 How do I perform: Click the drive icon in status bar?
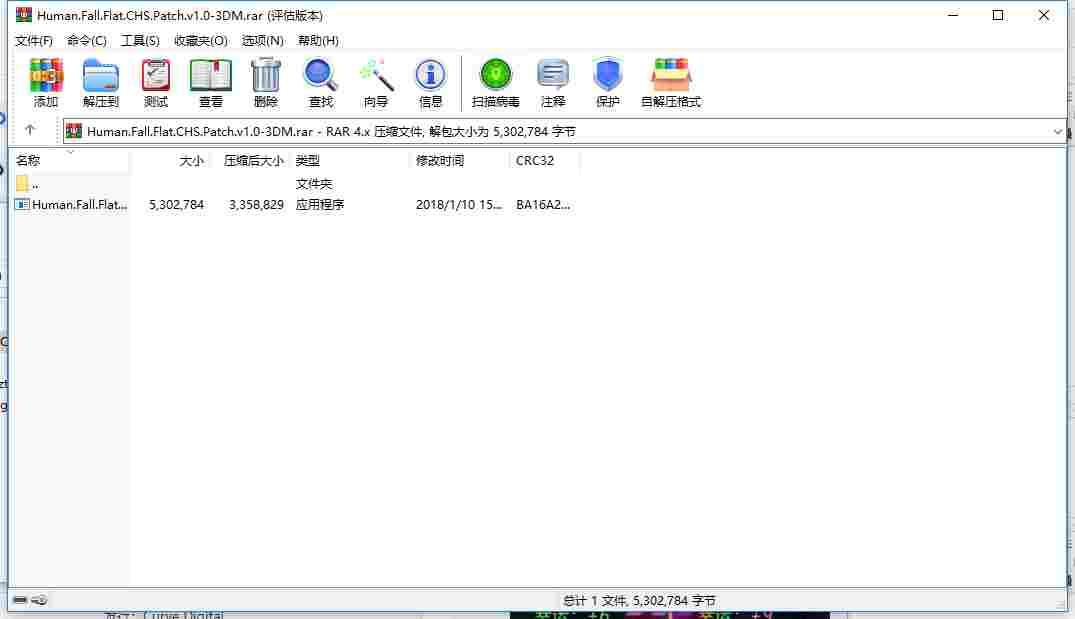tap(20, 600)
